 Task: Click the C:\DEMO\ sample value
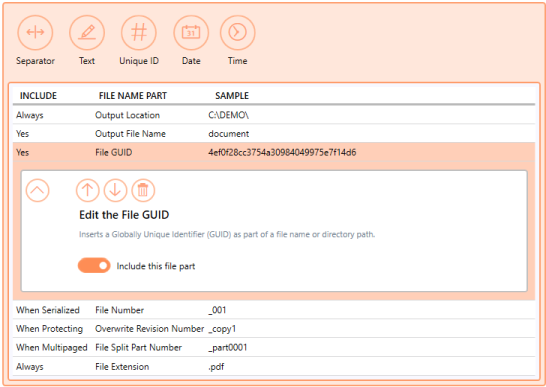(x=228, y=115)
